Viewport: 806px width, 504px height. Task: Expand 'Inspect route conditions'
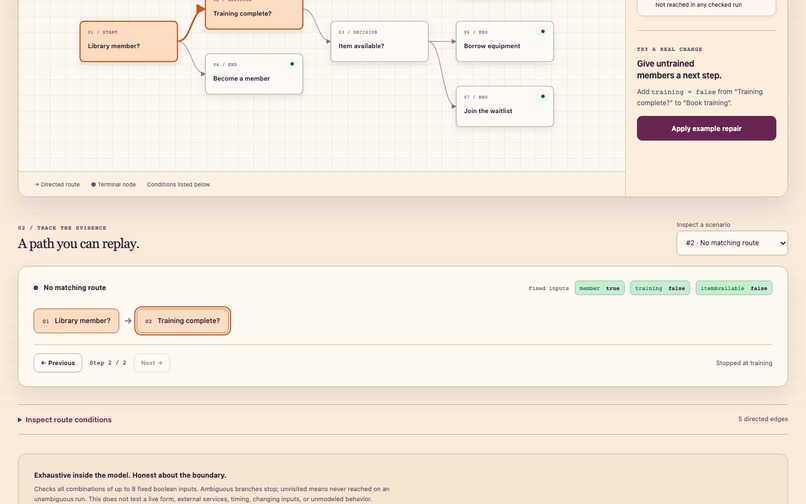pyautogui.click(x=65, y=420)
